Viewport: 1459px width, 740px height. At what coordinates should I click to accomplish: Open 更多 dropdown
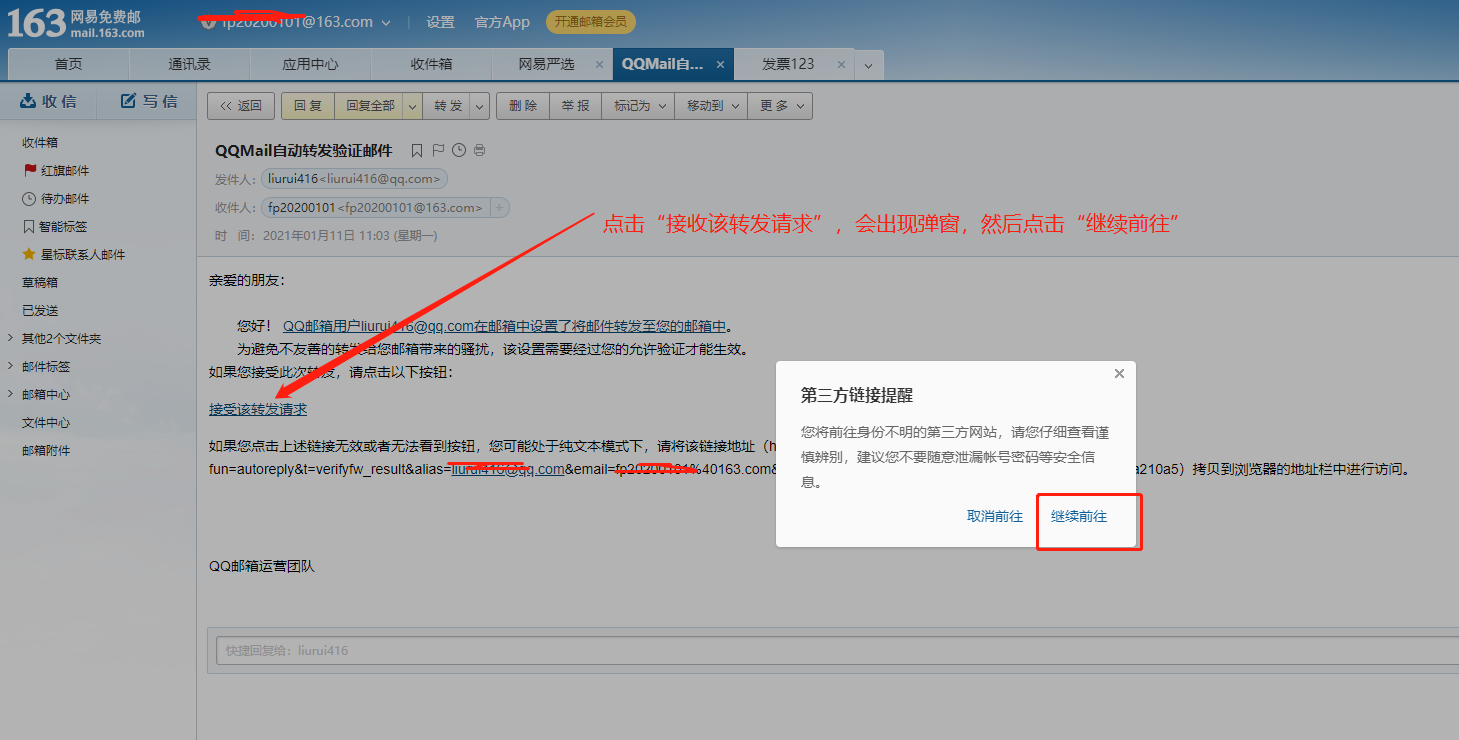click(x=780, y=106)
